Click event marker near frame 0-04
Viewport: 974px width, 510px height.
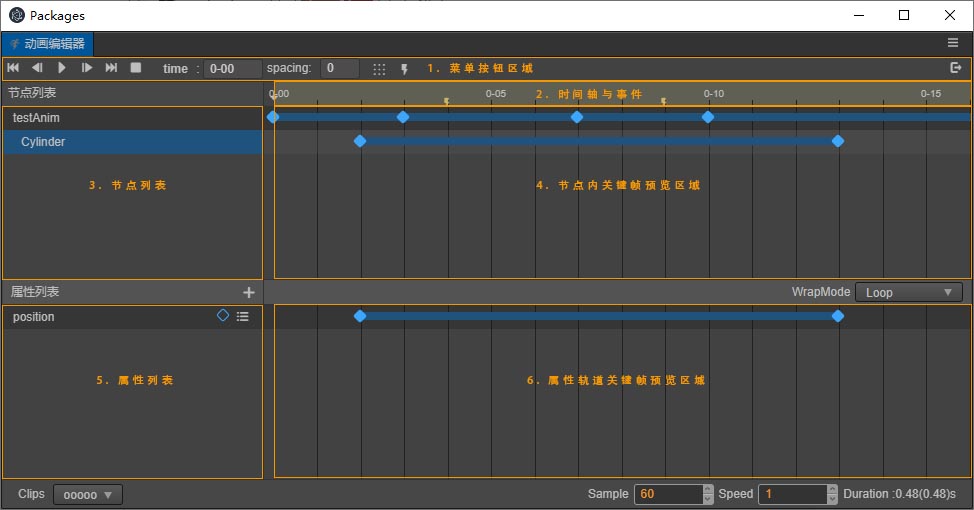[x=447, y=101]
